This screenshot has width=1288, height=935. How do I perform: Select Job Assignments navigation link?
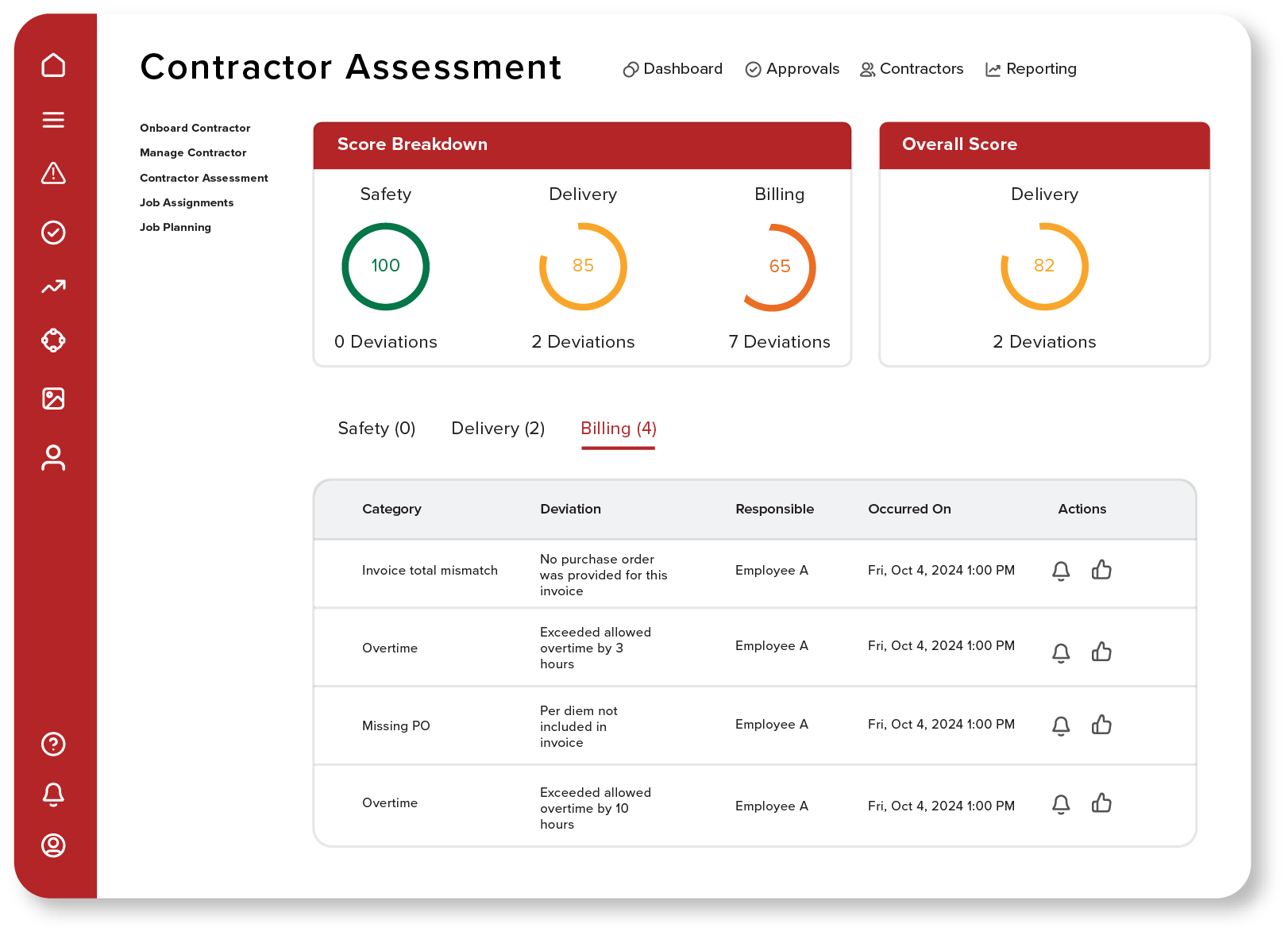[x=187, y=202]
